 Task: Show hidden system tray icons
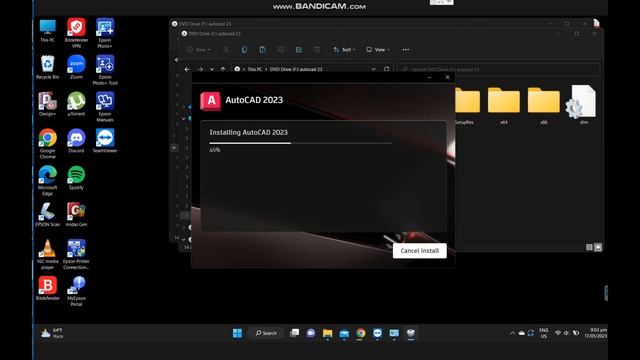click(x=512, y=333)
